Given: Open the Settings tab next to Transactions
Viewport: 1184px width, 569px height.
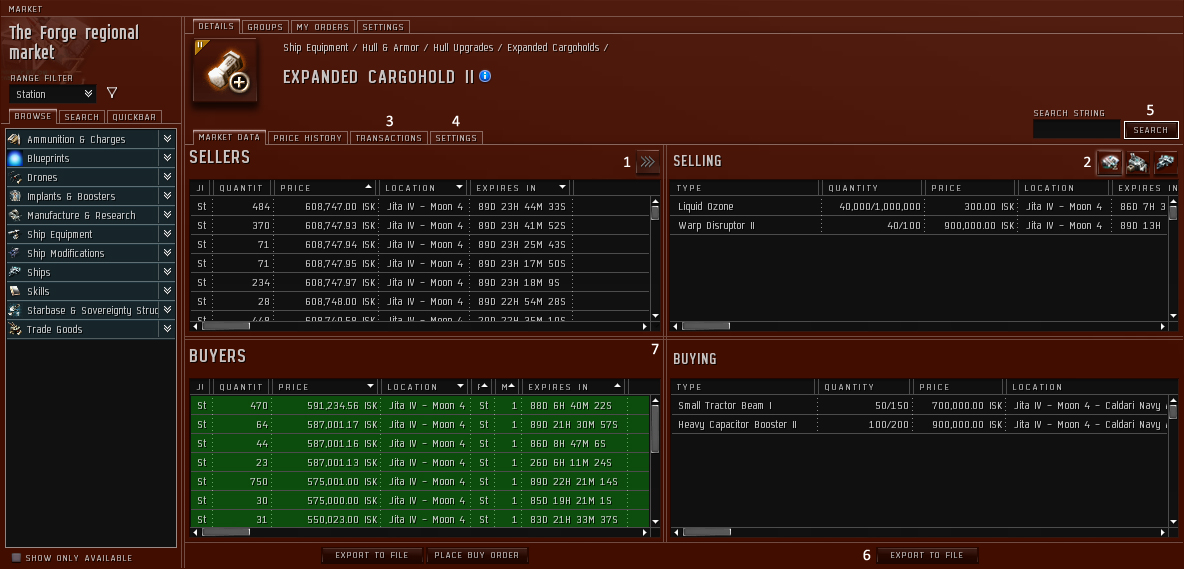Looking at the screenshot, I should [456, 138].
